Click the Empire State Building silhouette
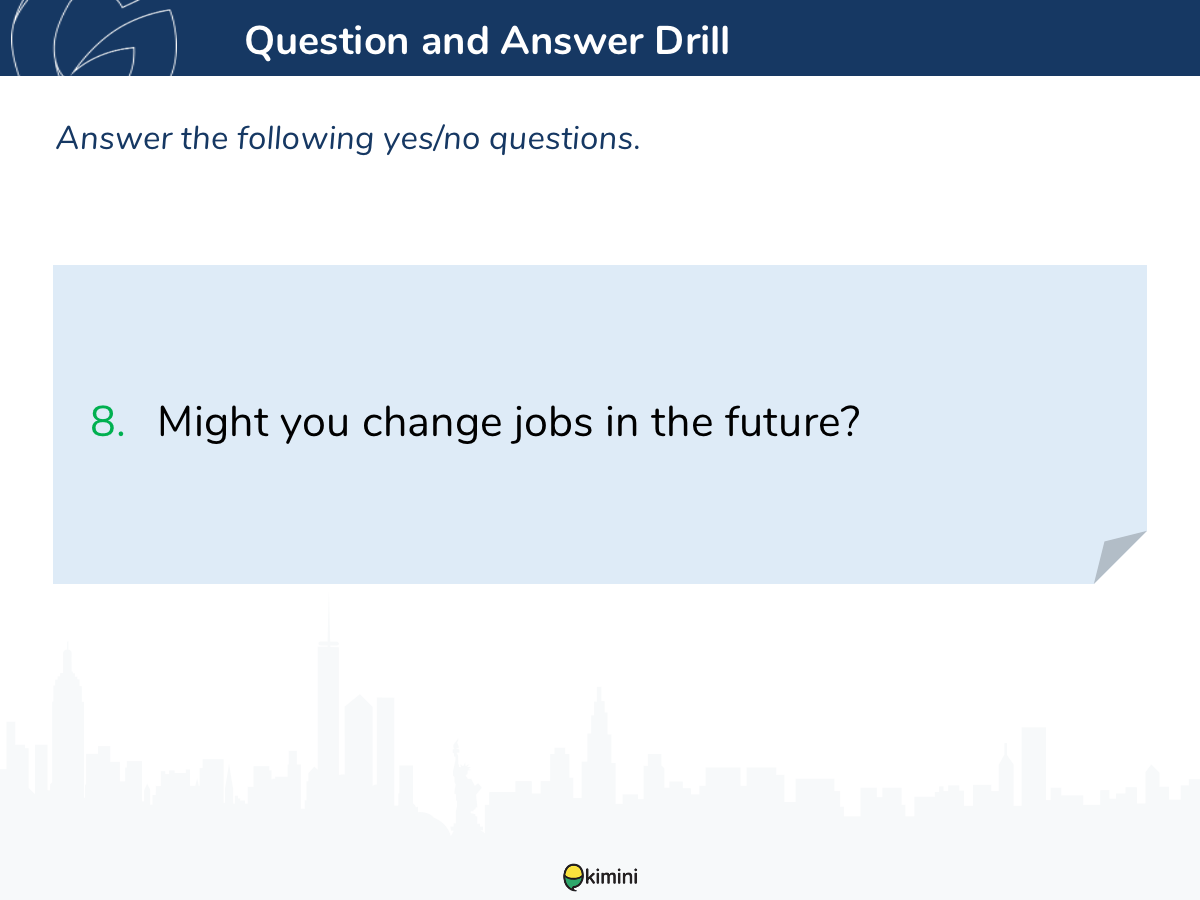1200x900 pixels. 67,720
